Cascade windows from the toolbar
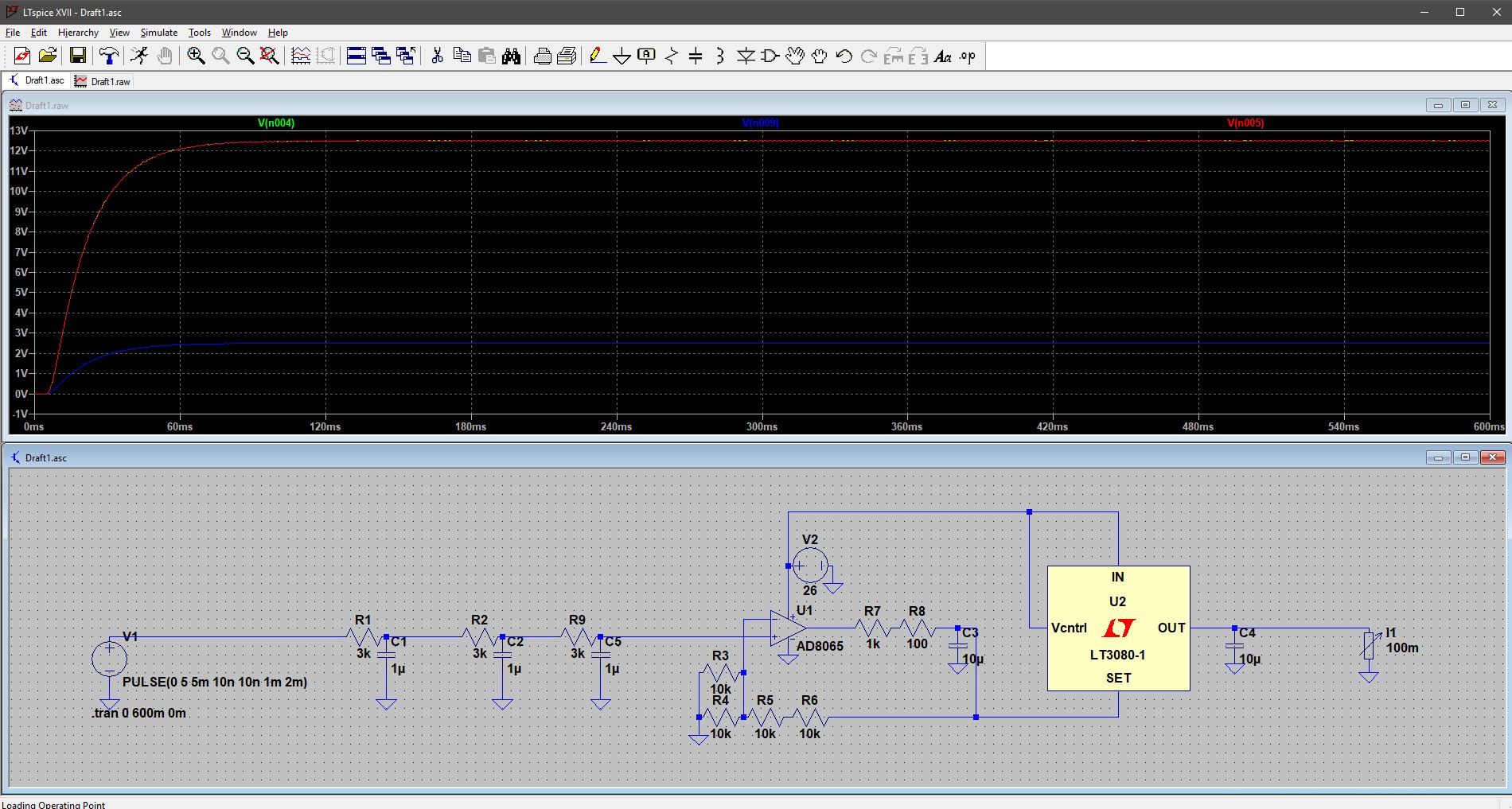Viewport: 1512px width, 809px height. click(x=381, y=56)
